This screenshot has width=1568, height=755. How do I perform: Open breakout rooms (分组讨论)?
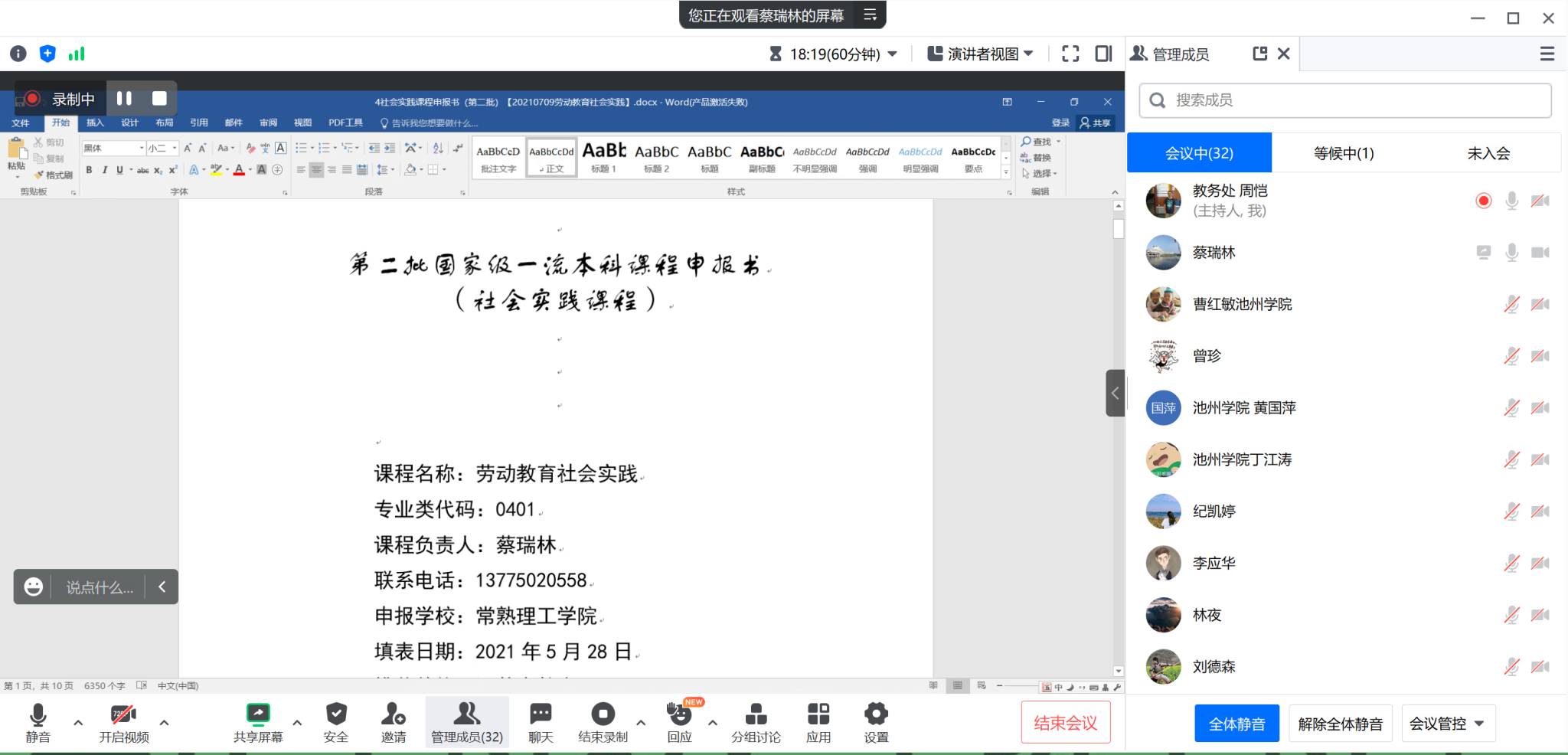pyautogui.click(x=756, y=722)
